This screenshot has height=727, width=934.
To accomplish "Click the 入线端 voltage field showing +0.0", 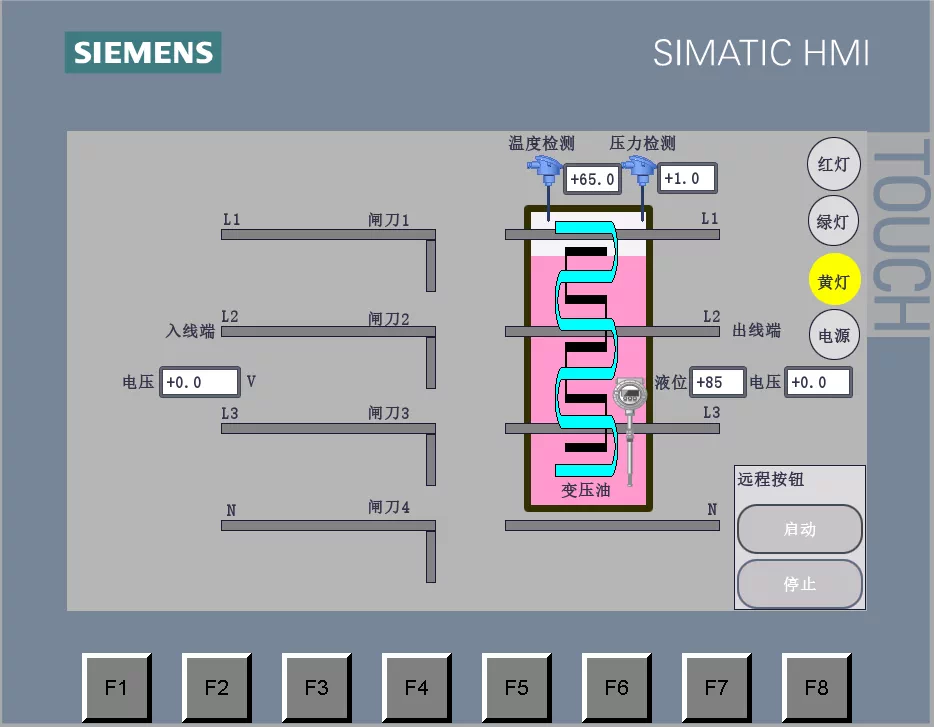I will pos(200,382).
